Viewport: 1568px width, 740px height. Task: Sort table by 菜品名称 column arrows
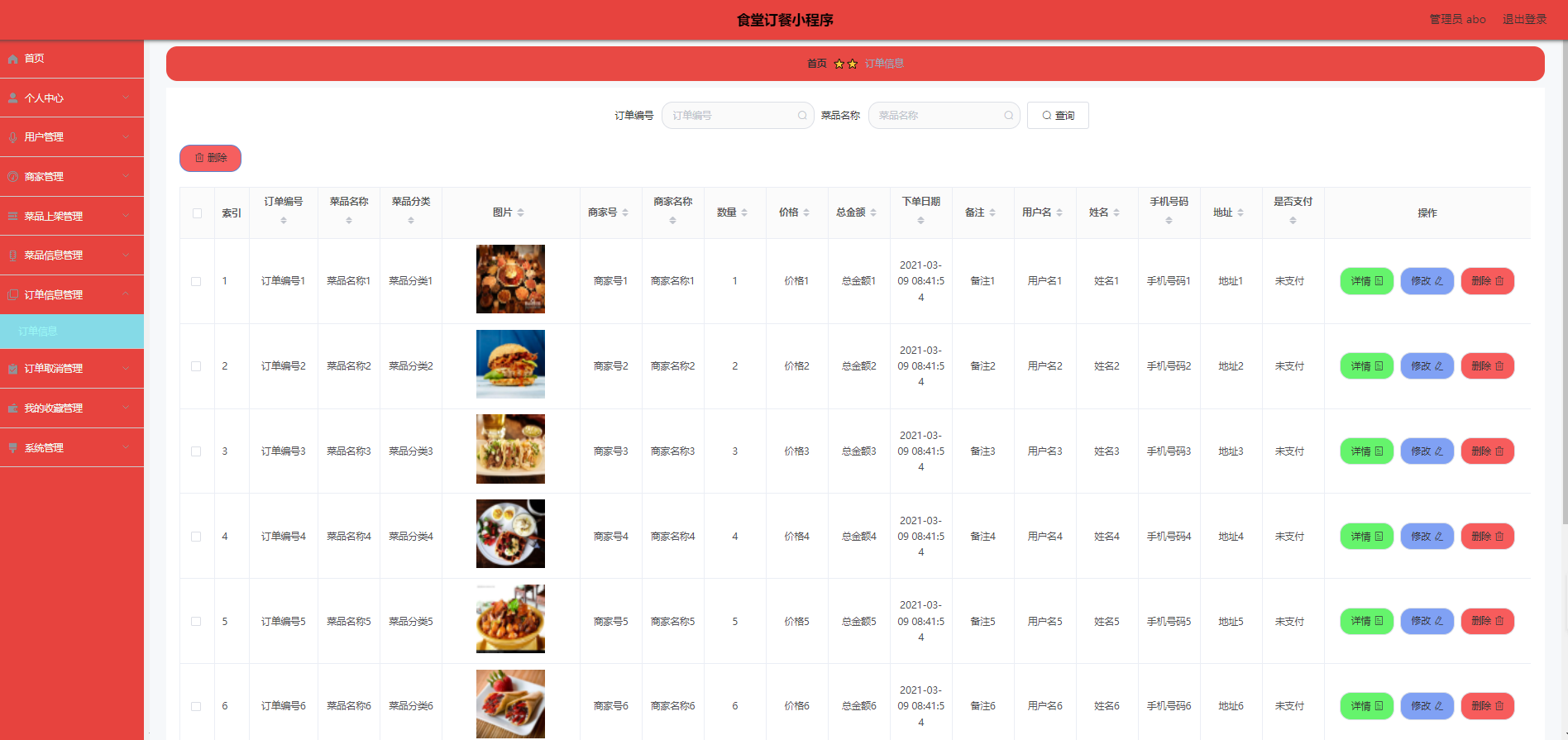coord(349,221)
